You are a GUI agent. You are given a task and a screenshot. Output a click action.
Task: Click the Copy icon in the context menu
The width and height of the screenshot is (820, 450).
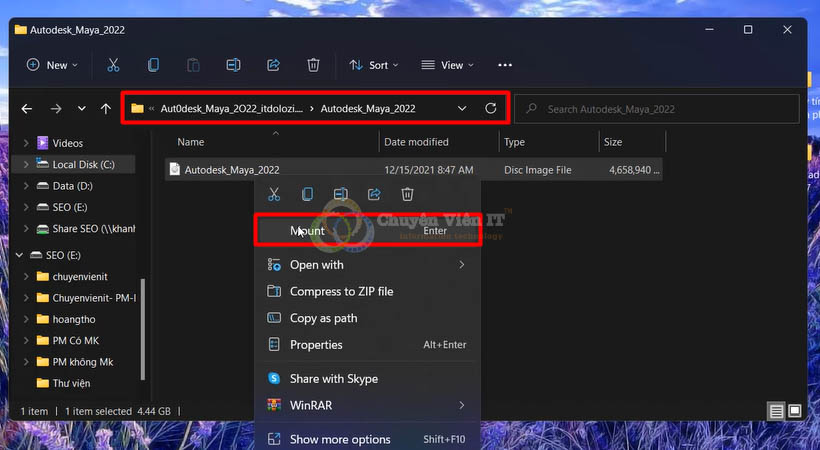[x=307, y=194]
